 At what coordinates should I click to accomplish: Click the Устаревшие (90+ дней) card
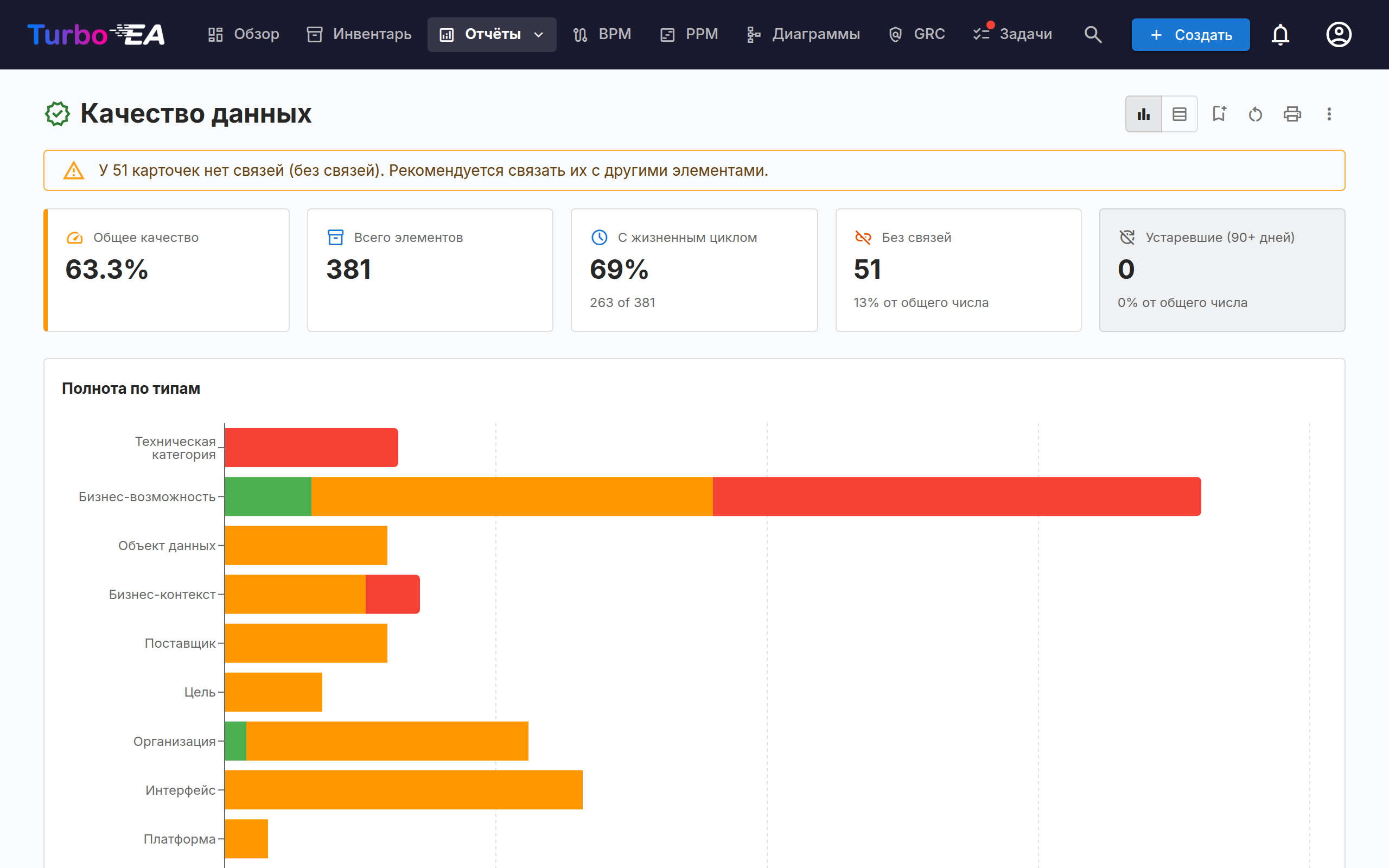tap(1222, 270)
